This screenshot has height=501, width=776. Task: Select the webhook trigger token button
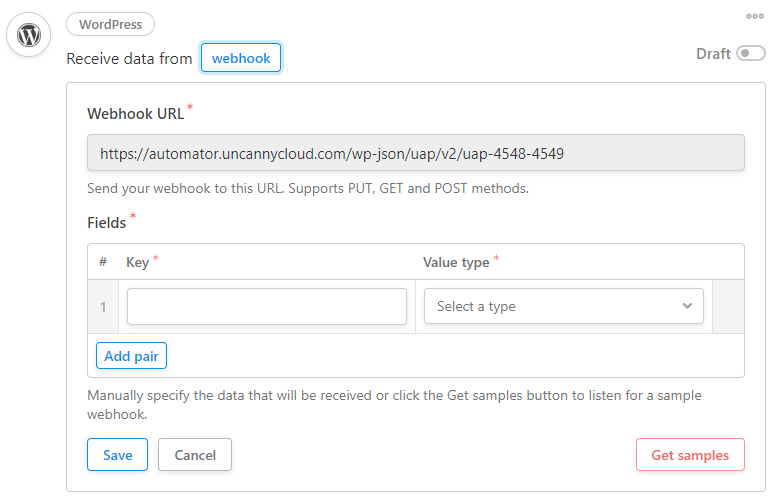(241, 58)
